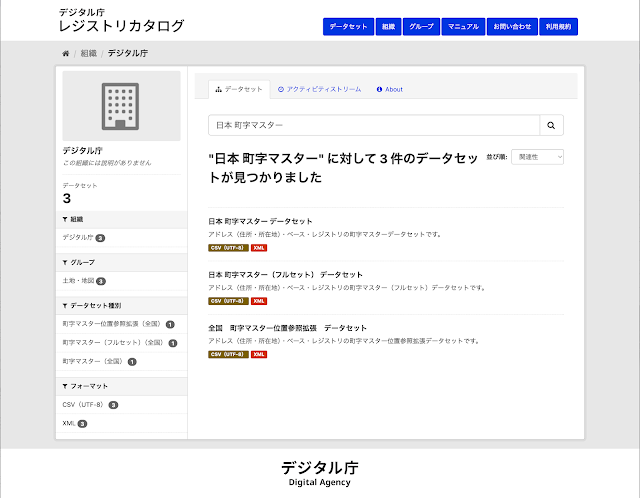Click the search results count heading
The image size is (640, 498).
click(343, 168)
